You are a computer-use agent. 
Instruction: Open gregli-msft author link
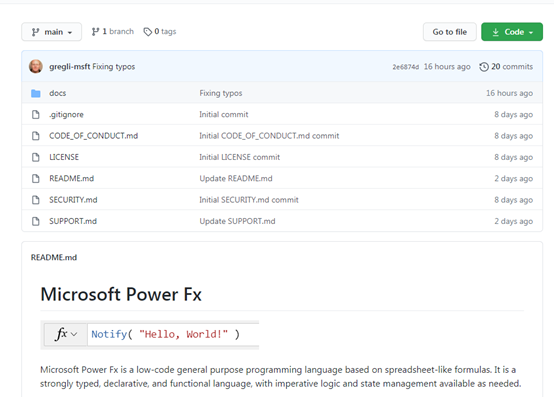(70, 66)
